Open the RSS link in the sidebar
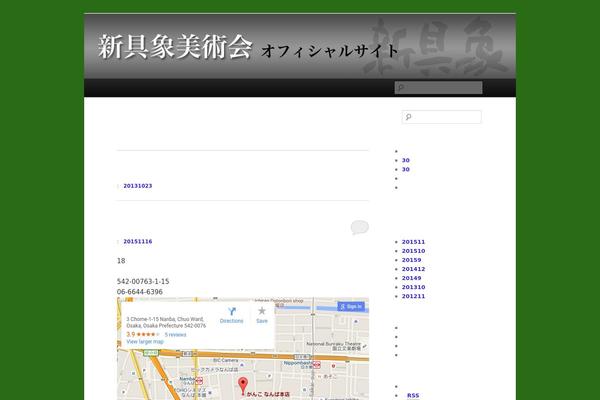 click(x=413, y=396)
